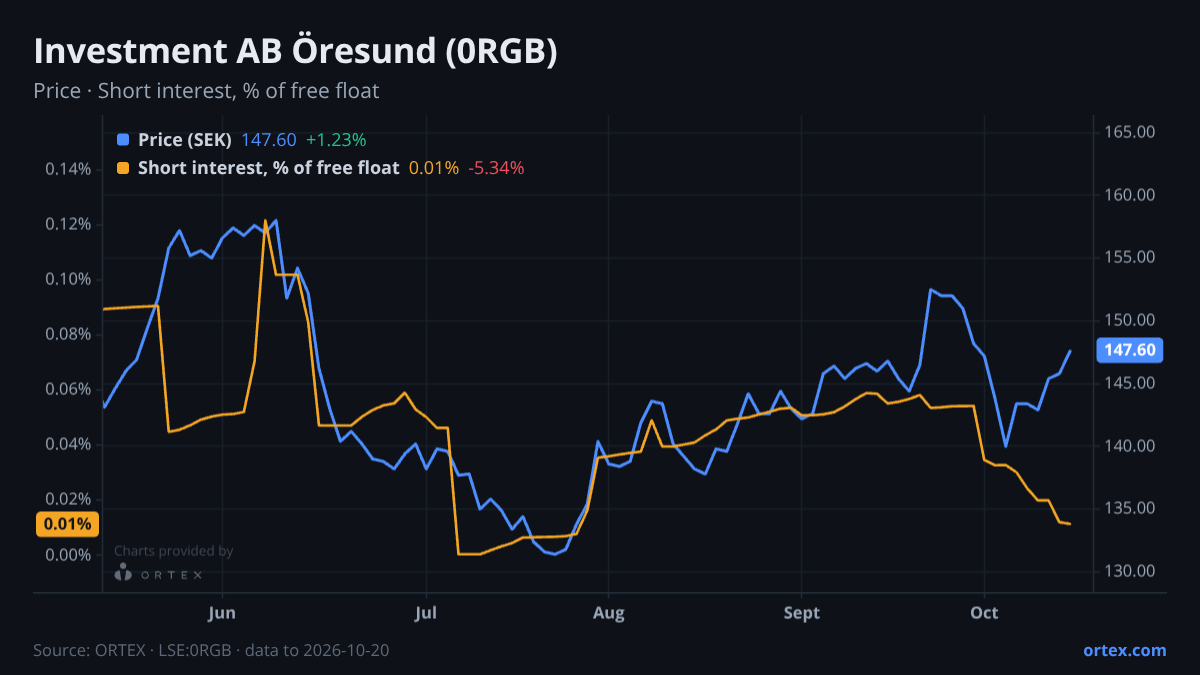1200x675 pixels.
Task: Click the Sept label on the time axis
Action: click(802, 613)
